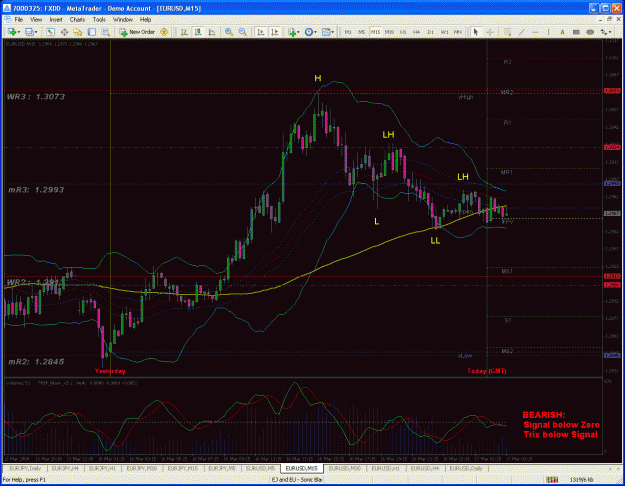Expand the Periods dropdown arrow
This screenshot has height=486, width=625.
click(315, 32)
